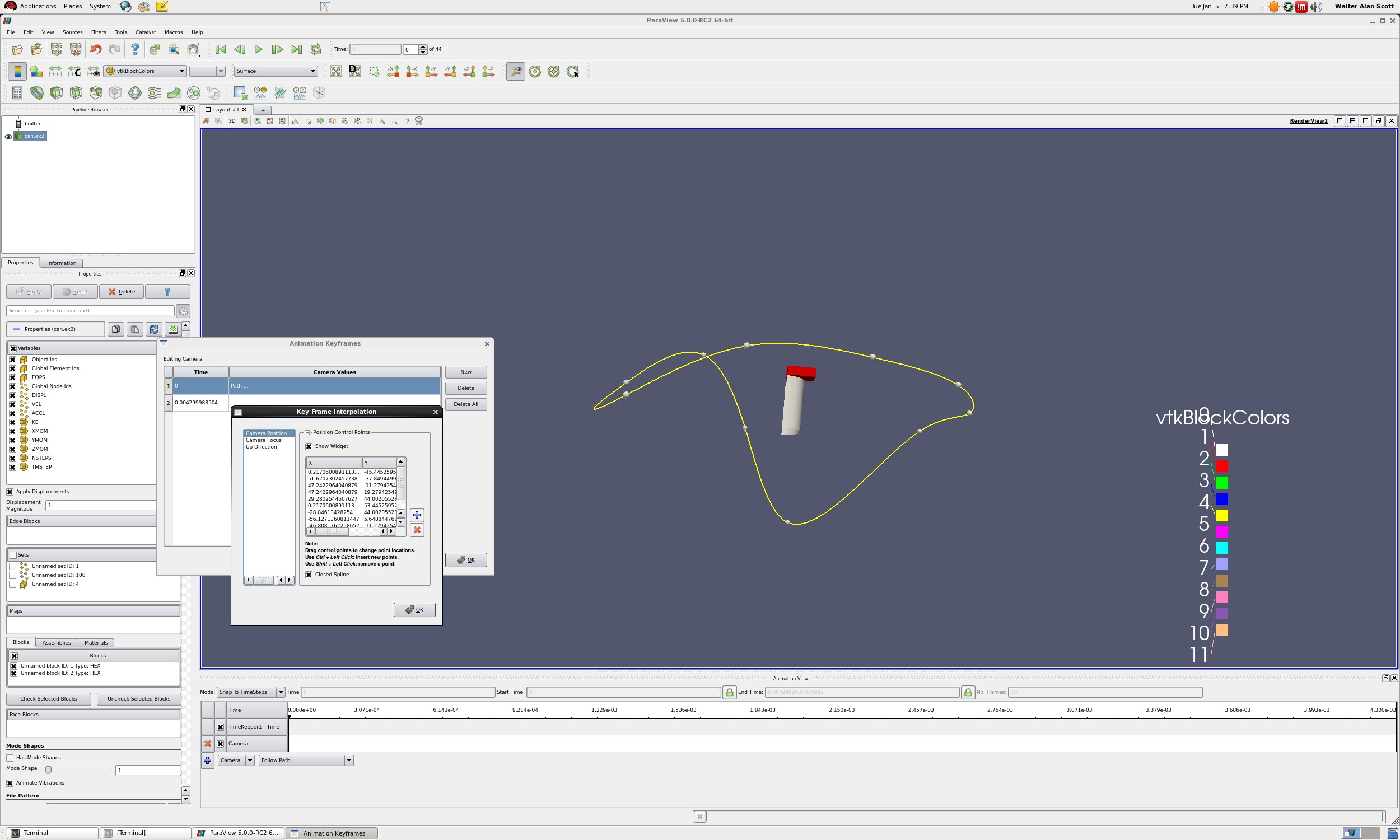1400x840 pixels.
Task: Jump to last animation frame
Action: pyautogui.click(x=296, y=50)
